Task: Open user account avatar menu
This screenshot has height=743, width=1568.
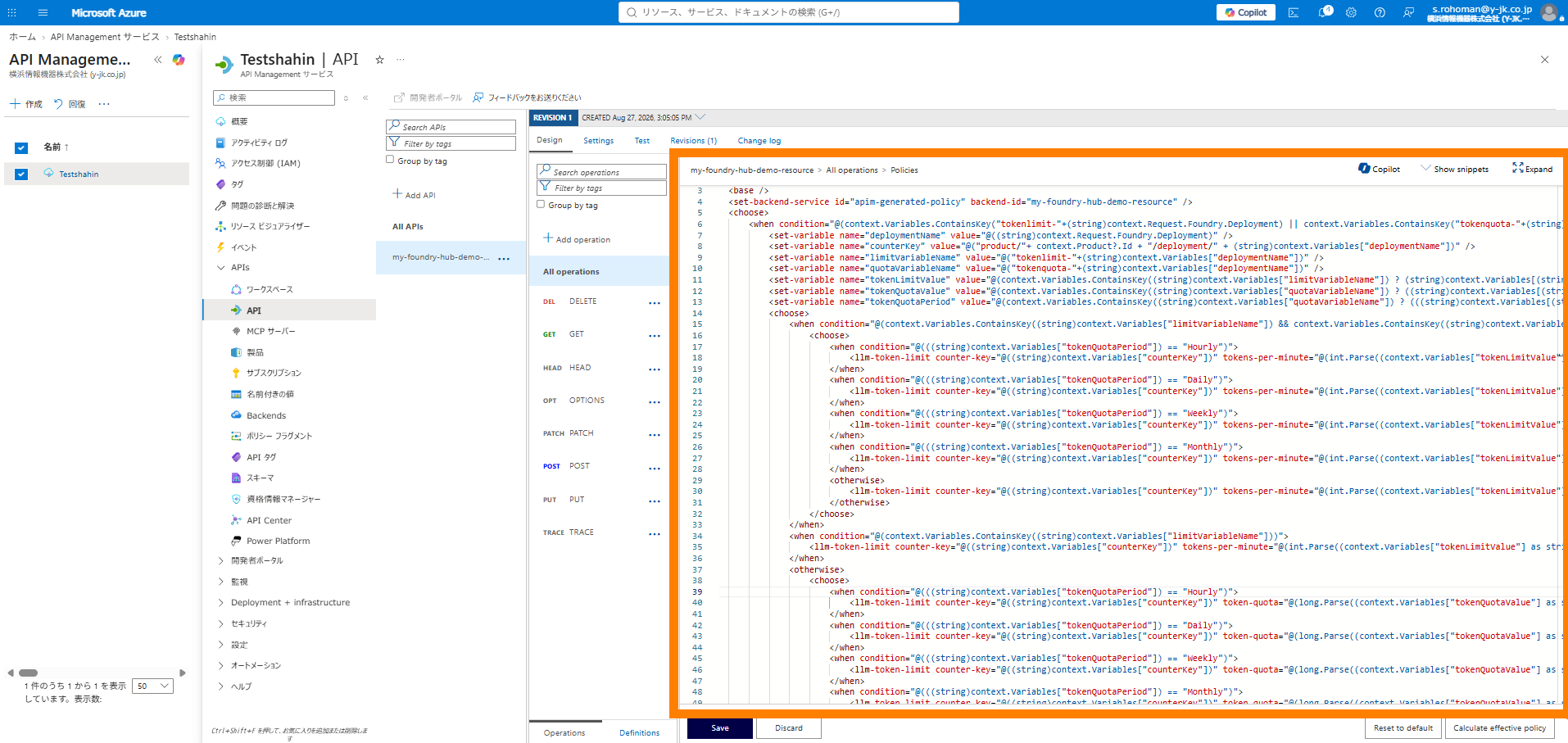Action: [1548, 12]
